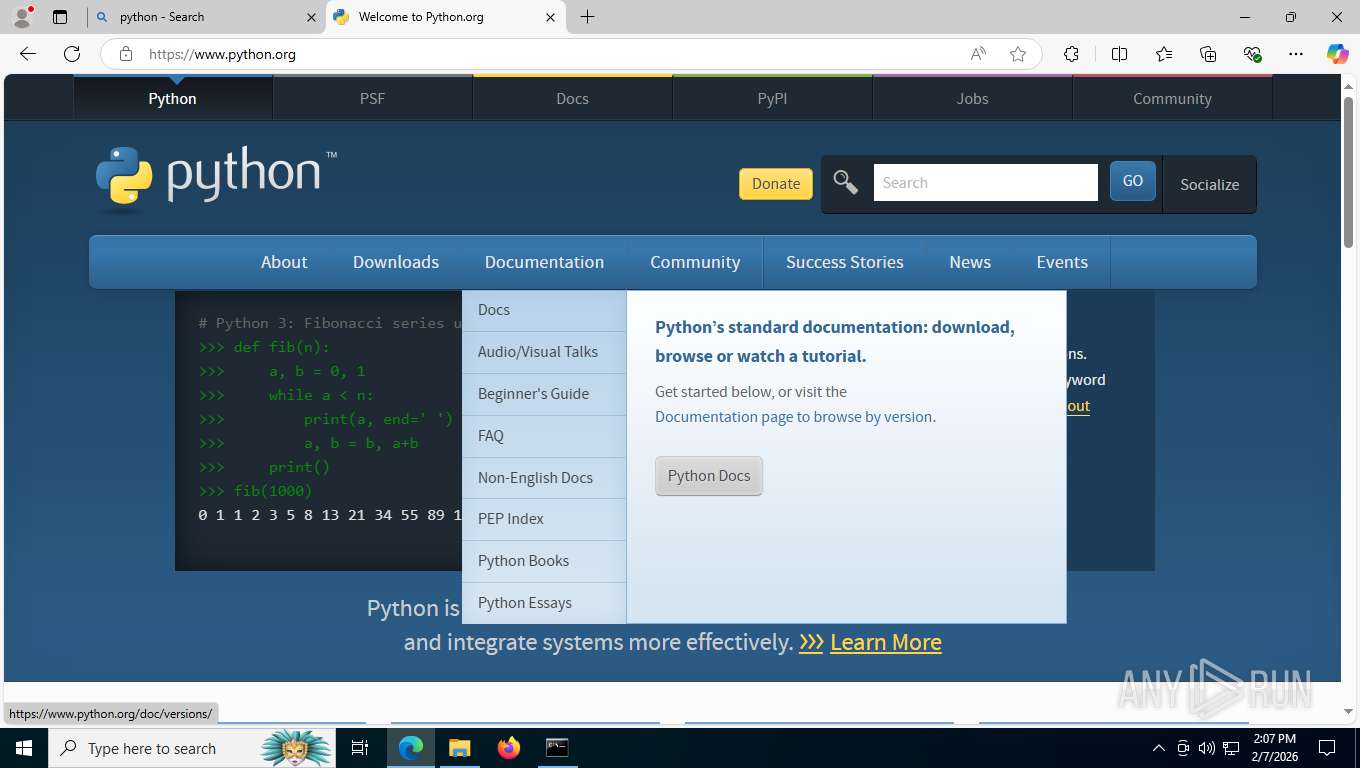
Task: Open the Collections icon
Action: click(x=1208, y=54)
